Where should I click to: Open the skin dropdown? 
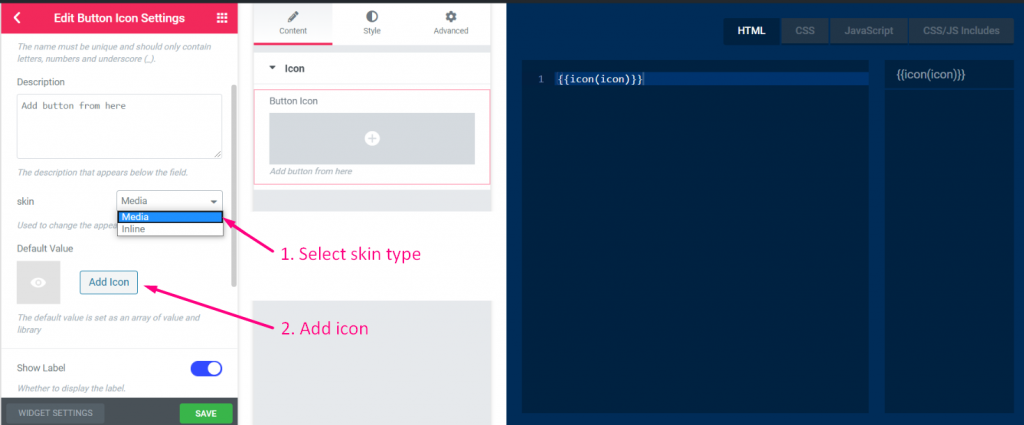(x=170, y=201)
